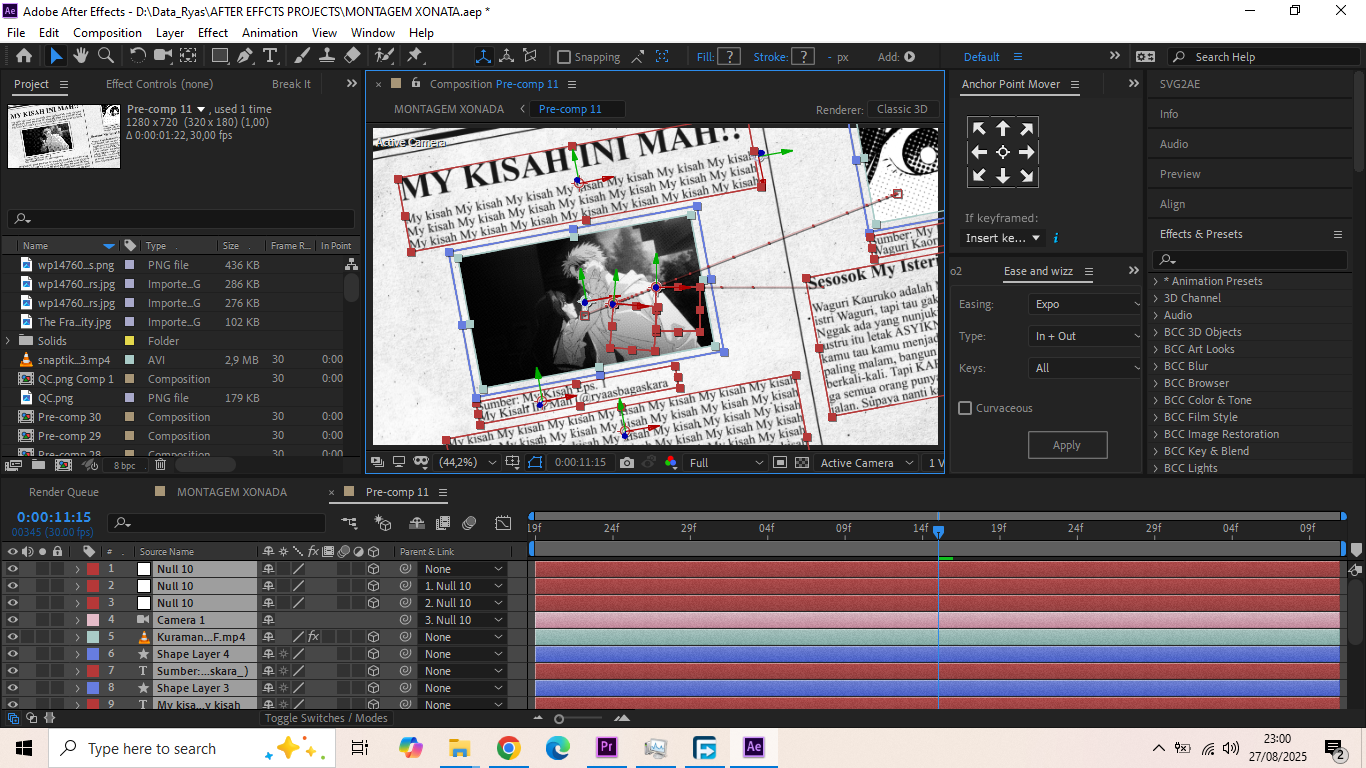Select the Horizontal Type tool
Screen dimensions: 1366x768
pos(270,56)
